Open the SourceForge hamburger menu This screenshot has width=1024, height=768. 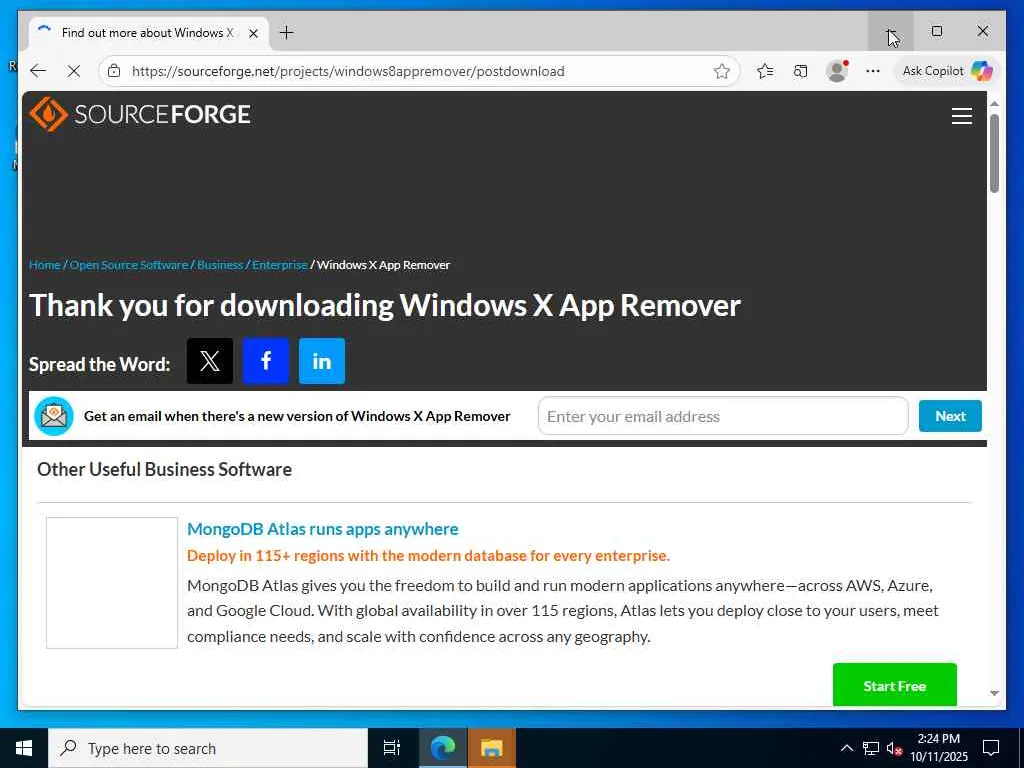pos(961,116)
